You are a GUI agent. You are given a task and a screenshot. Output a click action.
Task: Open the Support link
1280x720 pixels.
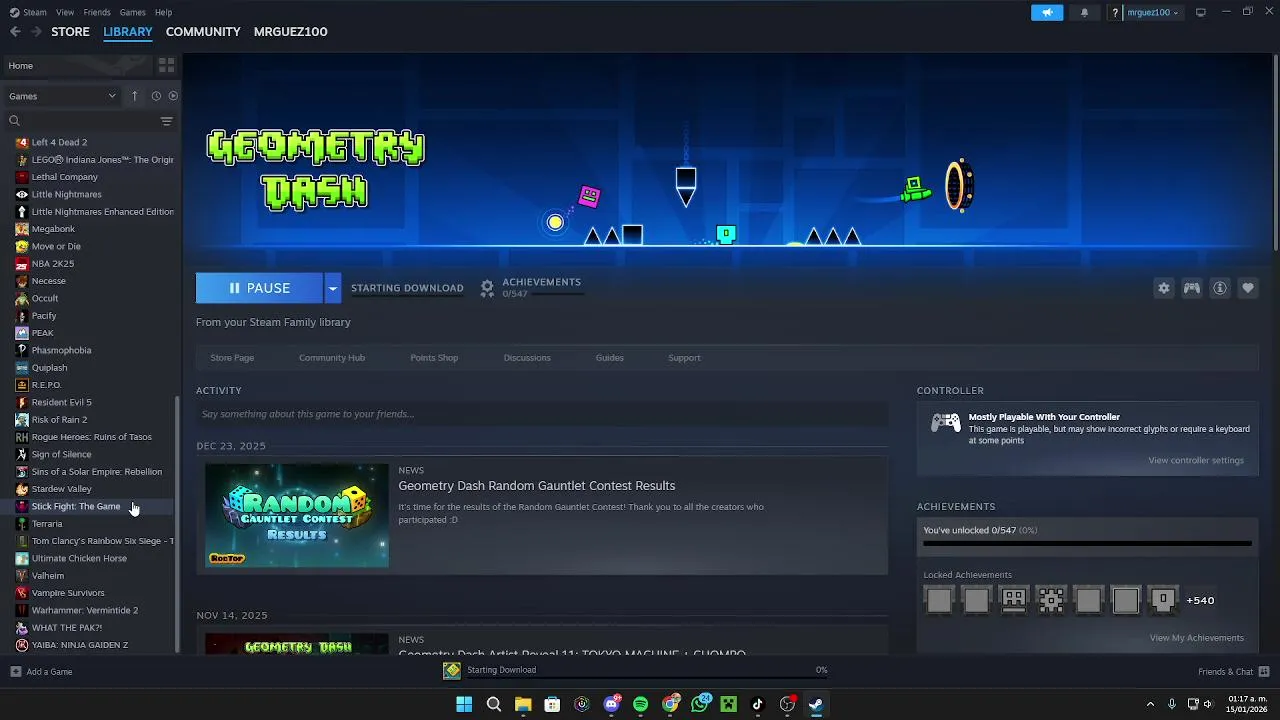tap(684, 357)
